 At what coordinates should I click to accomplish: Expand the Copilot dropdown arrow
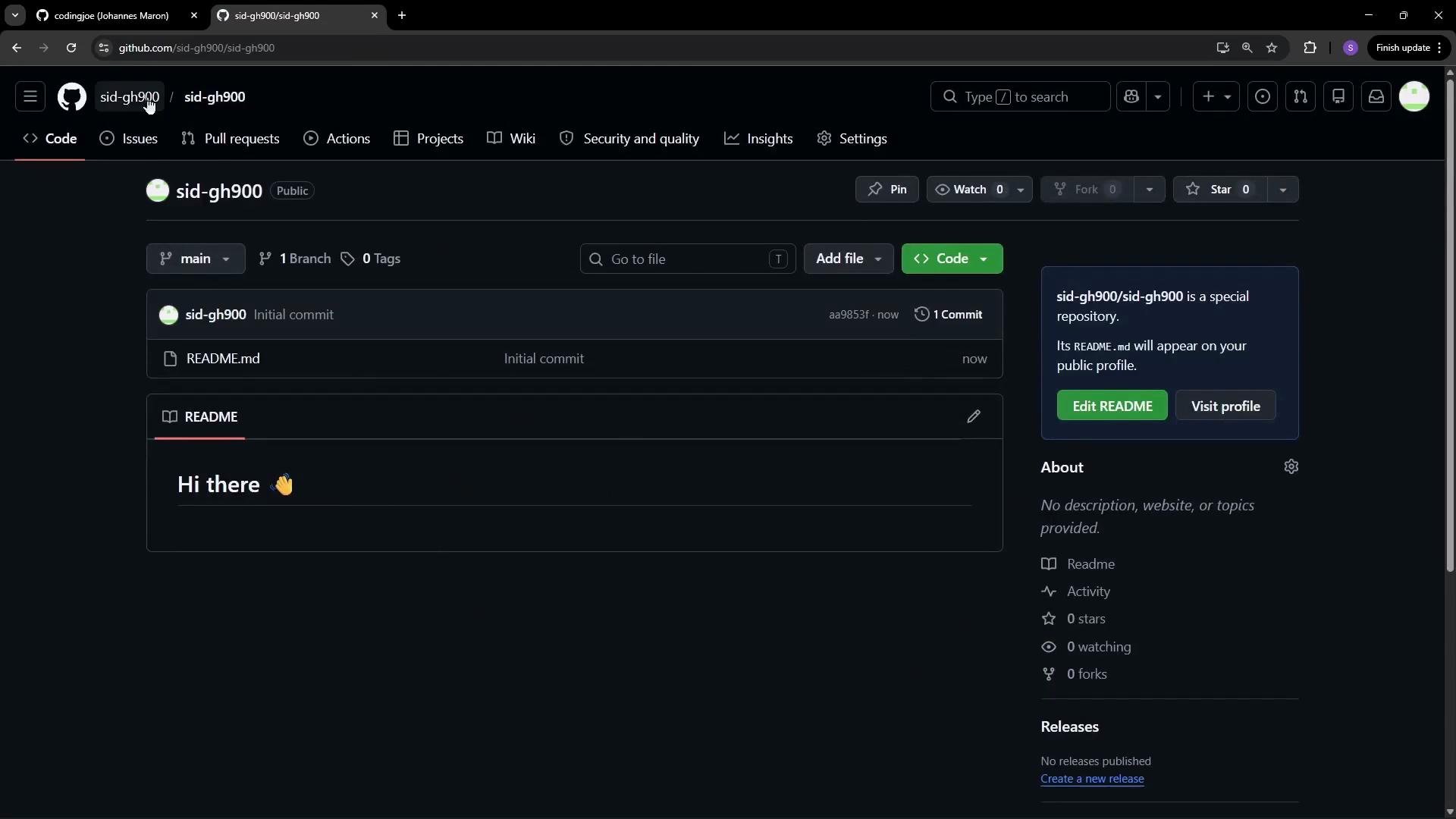pos(1158,96)
